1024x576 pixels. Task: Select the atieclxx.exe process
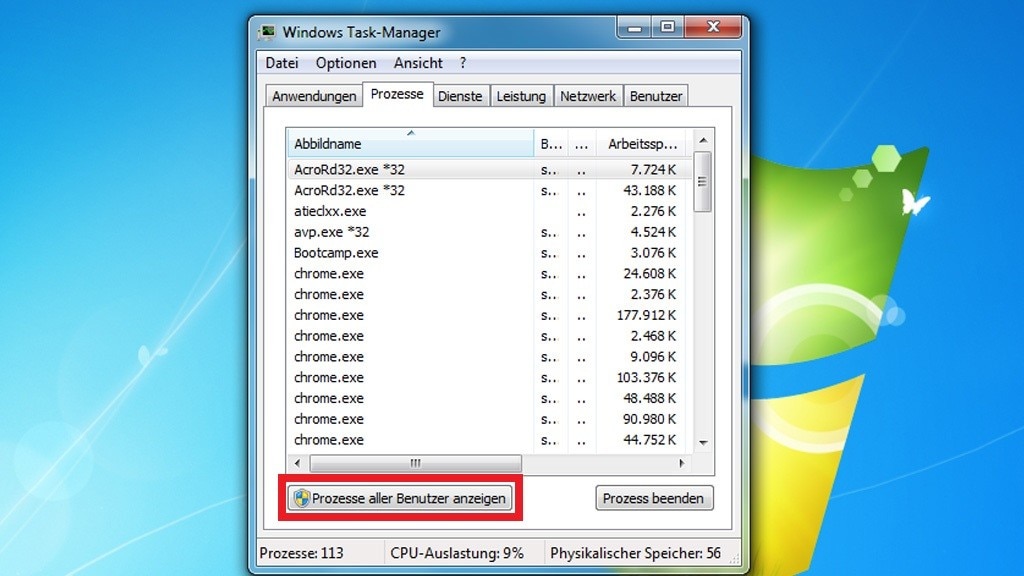point(488,211)
